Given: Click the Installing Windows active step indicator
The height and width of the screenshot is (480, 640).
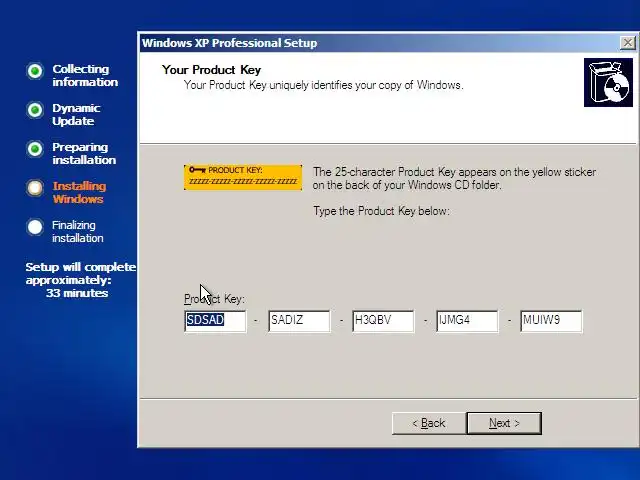Looking at the screenshot, I should (35, 188).
